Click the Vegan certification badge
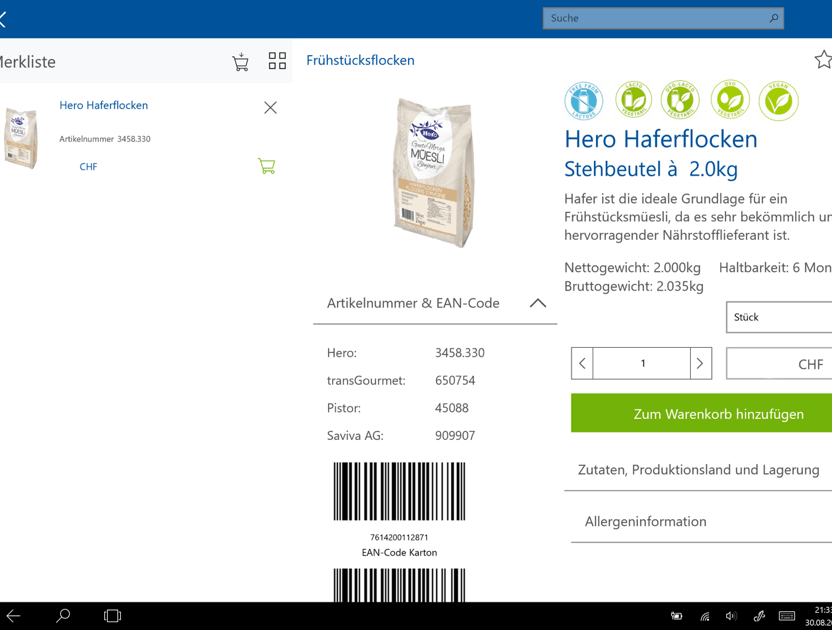The width and height of the screenshot is (832, 630). (777, 100)
